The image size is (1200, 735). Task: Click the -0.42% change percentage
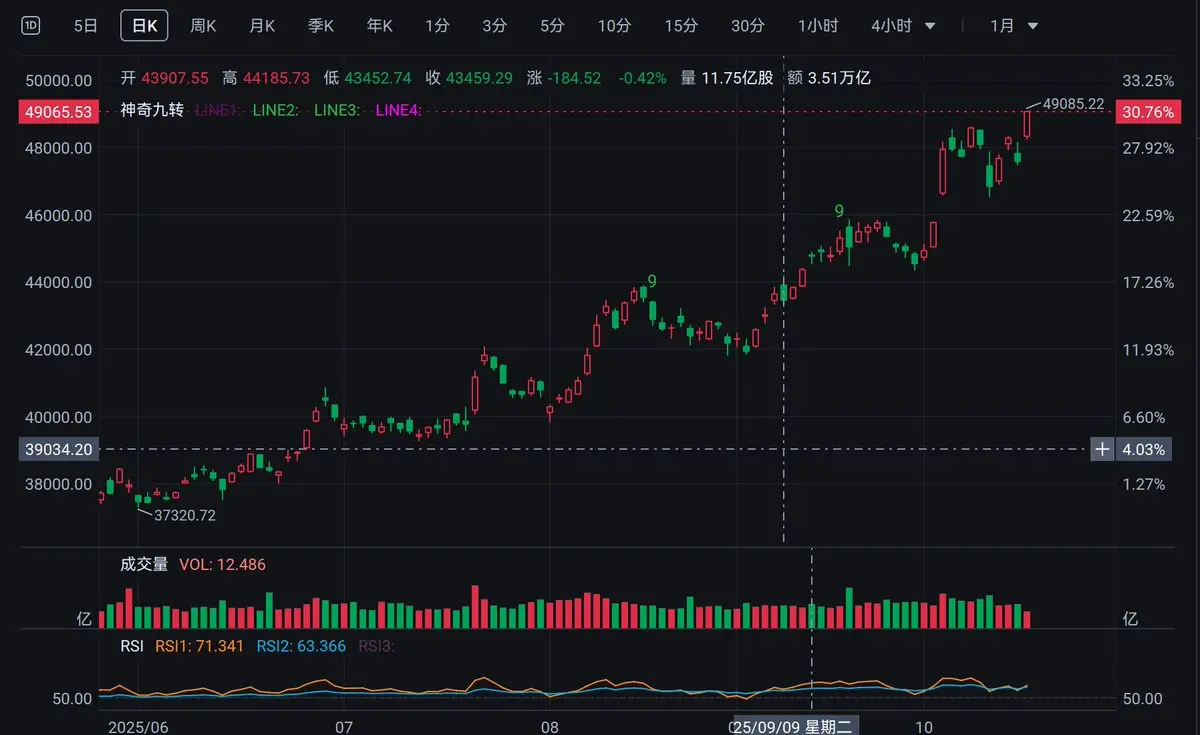coord(642,77)
